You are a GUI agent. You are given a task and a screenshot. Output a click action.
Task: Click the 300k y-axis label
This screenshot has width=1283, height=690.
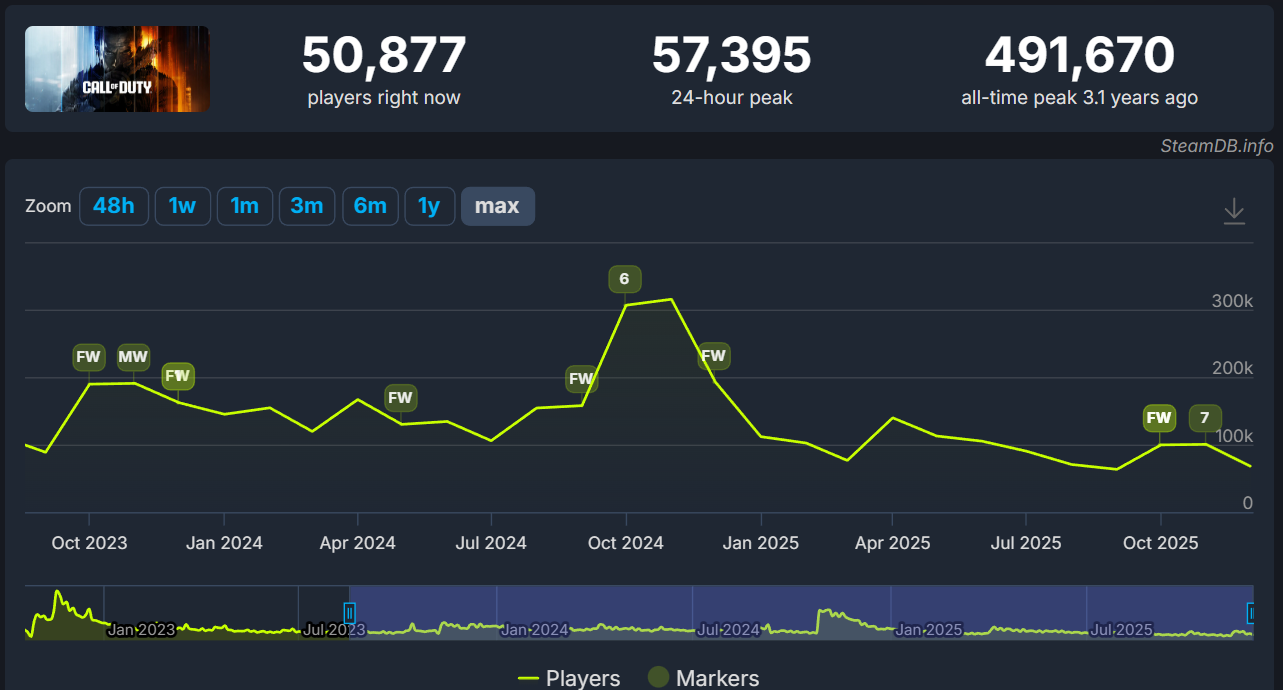pos(1232,302)
